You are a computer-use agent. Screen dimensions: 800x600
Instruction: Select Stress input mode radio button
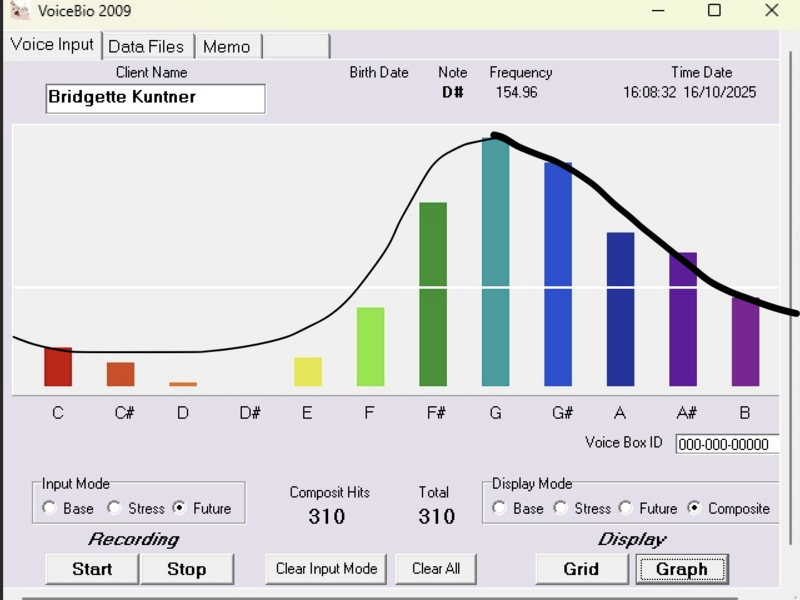click(115, 508)
